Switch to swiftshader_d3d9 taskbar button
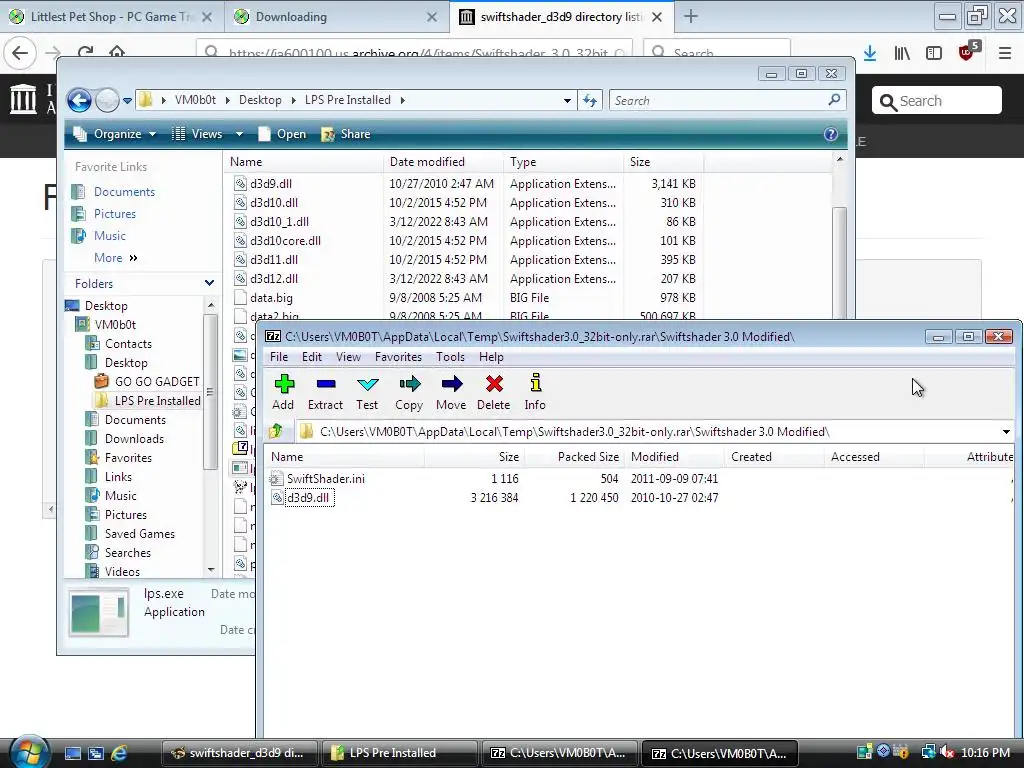Viewport: 1024px width, 768px height. point(240,753)
